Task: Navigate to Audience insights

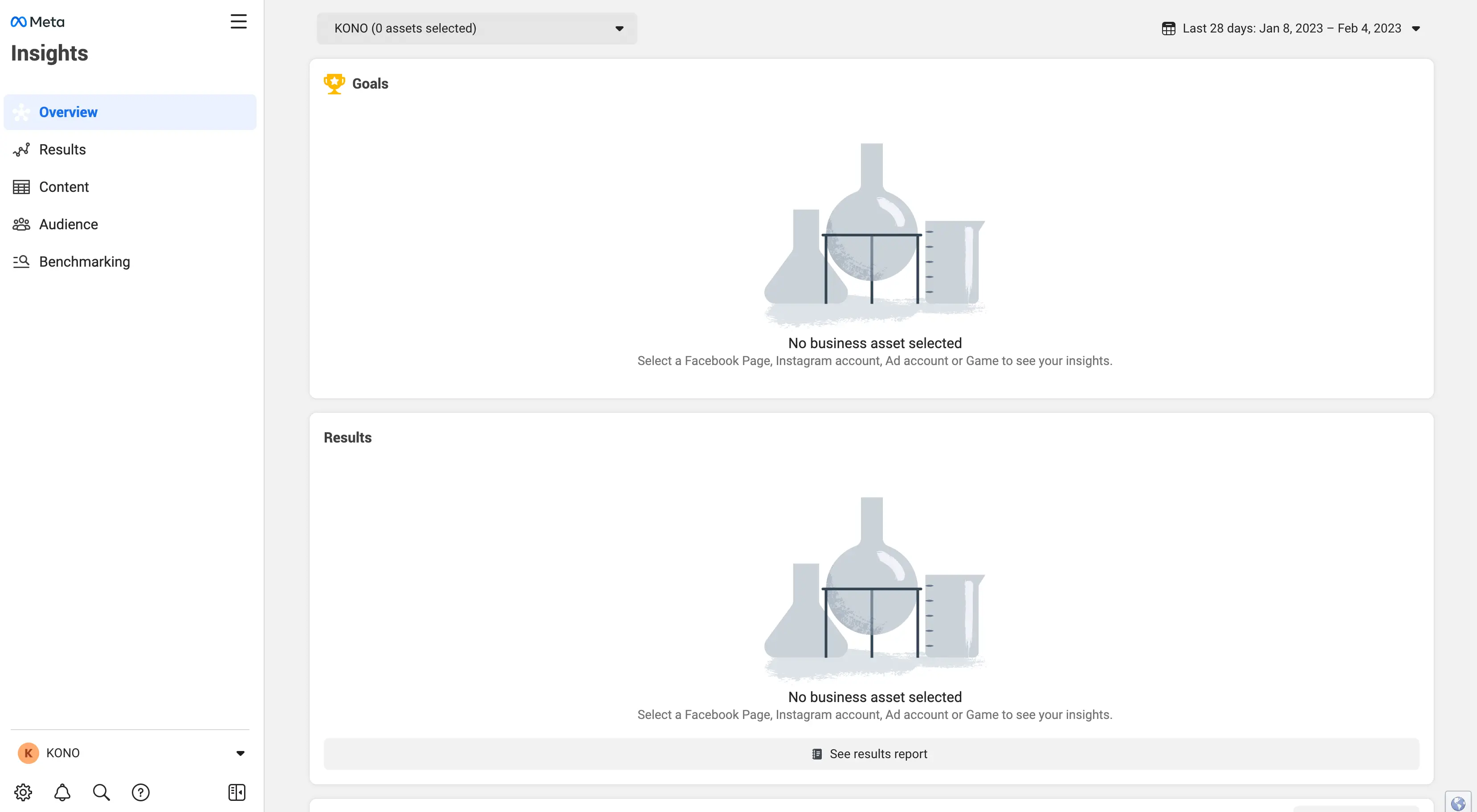Action: click(68, 224)
